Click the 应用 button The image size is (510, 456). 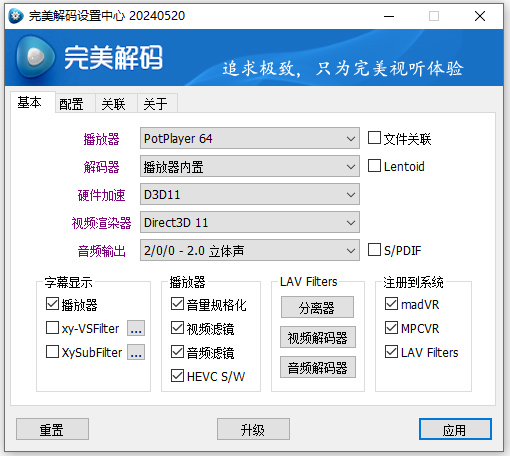[455, 429]
